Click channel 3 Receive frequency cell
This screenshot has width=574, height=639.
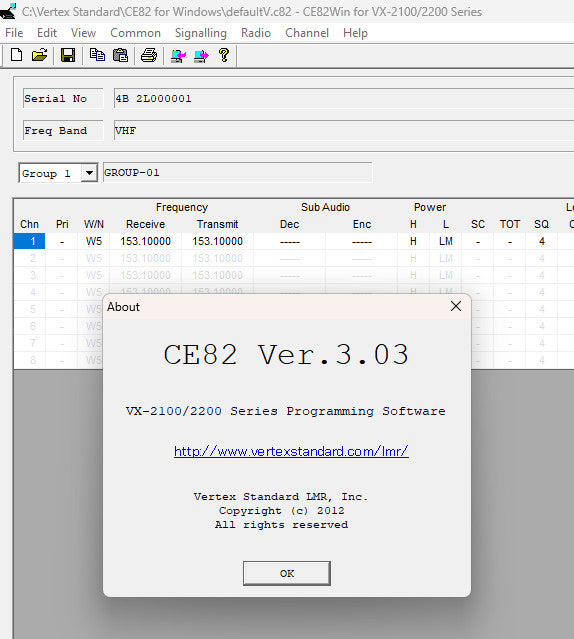click(x=145, y=275)
